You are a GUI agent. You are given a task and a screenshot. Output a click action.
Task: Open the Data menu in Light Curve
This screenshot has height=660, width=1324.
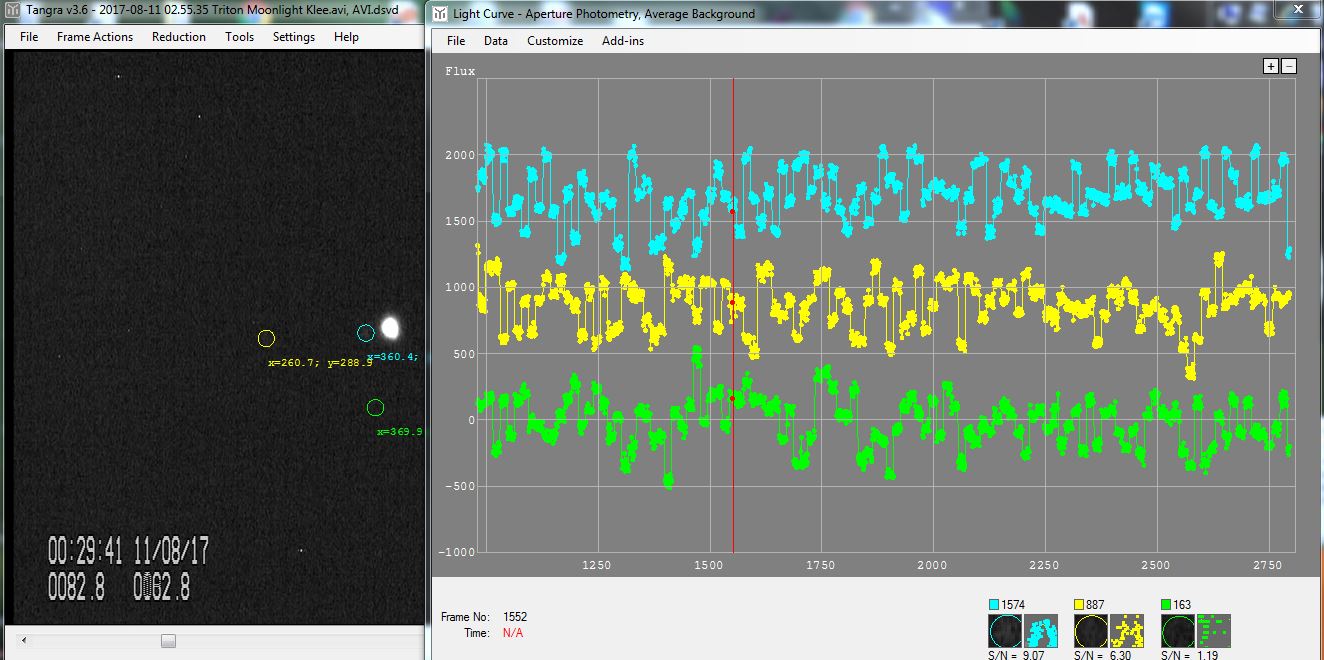(495, 41)
